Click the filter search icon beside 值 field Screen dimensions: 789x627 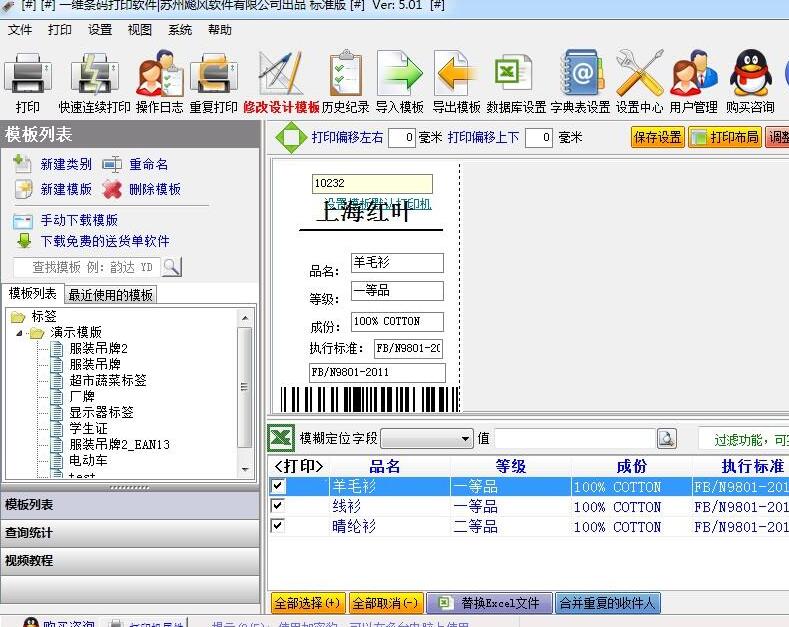(x=667, y=438)
